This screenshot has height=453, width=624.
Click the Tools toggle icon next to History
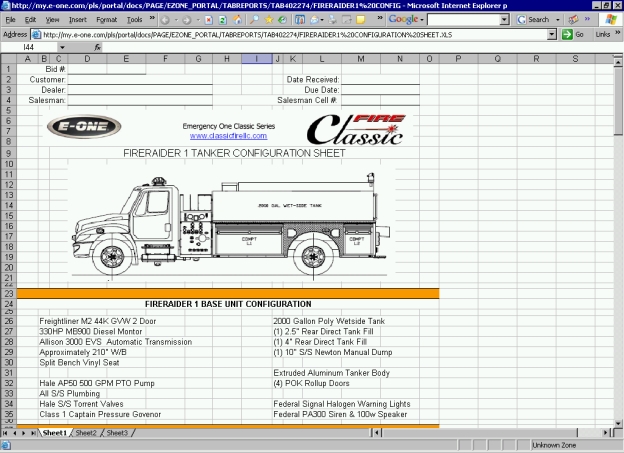coord(300,20)
